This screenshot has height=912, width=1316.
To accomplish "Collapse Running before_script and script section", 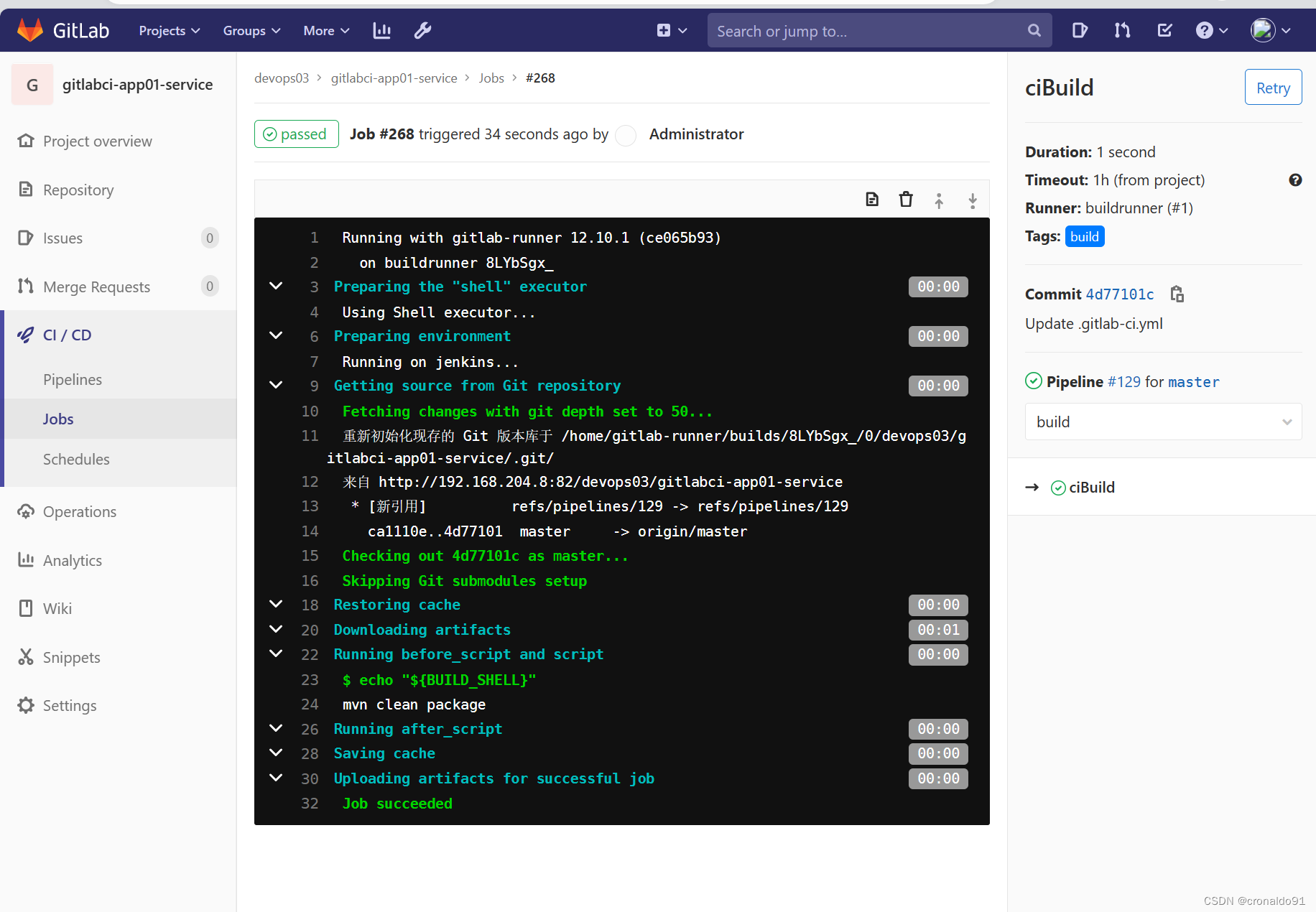I will pos(276,653).
